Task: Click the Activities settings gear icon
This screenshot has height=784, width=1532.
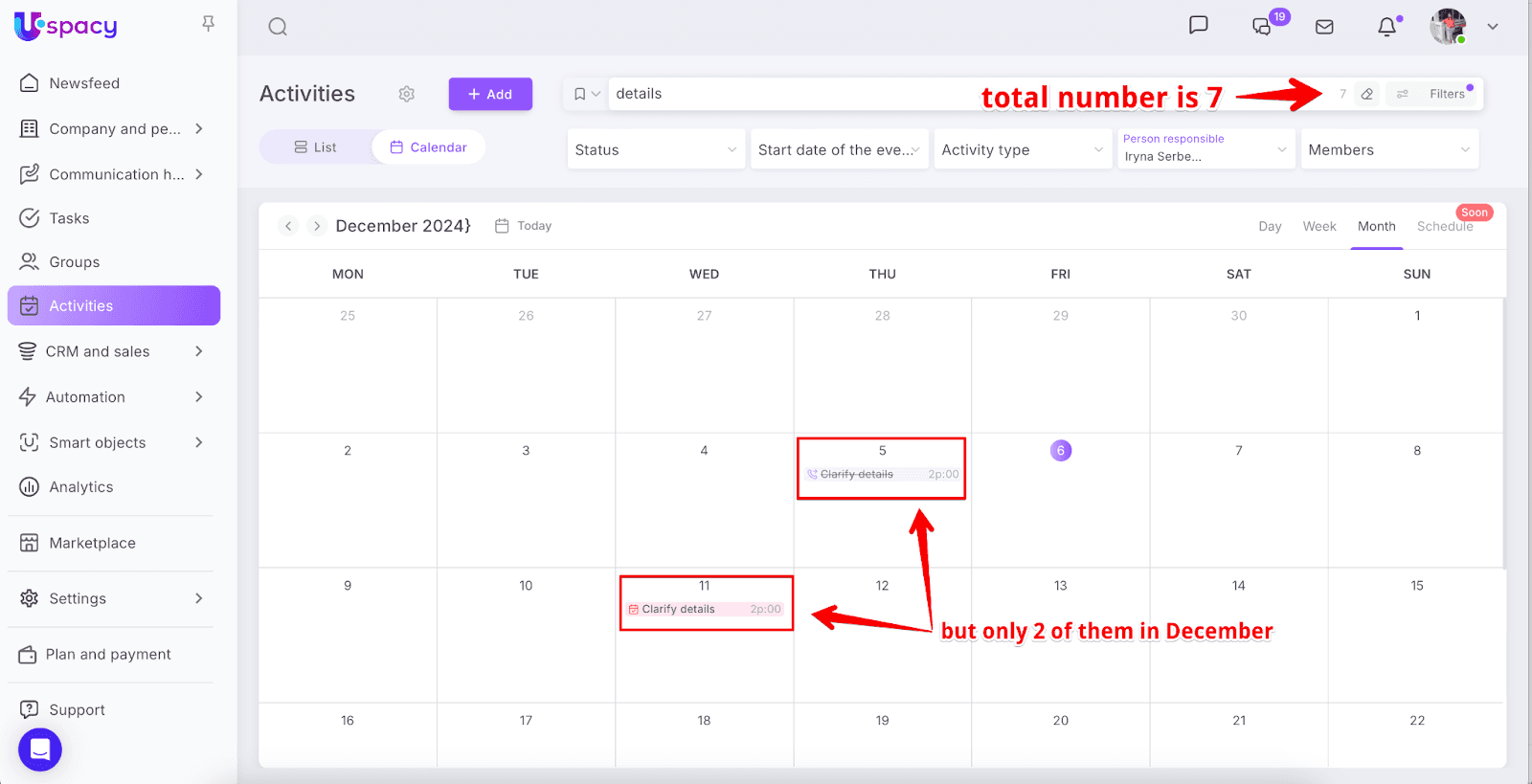Action: (x=407, y=94)
